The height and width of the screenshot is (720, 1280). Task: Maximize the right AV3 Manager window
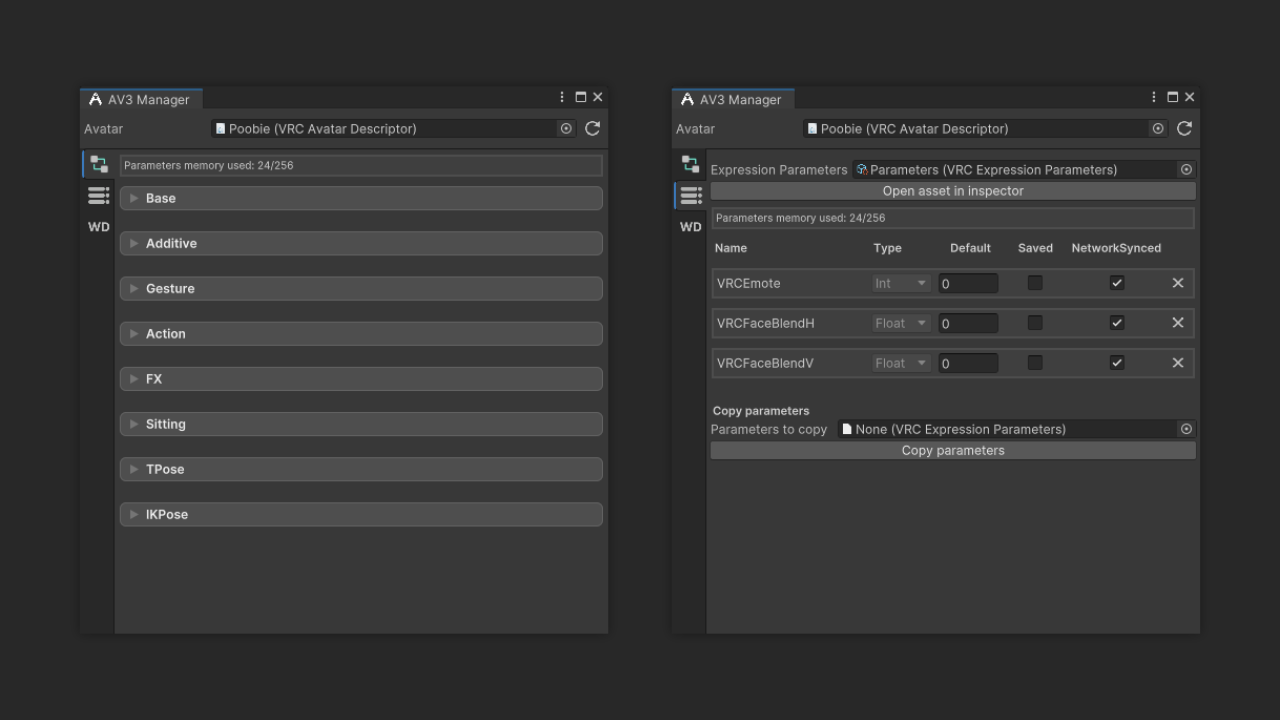click(x=1172, y=97)
